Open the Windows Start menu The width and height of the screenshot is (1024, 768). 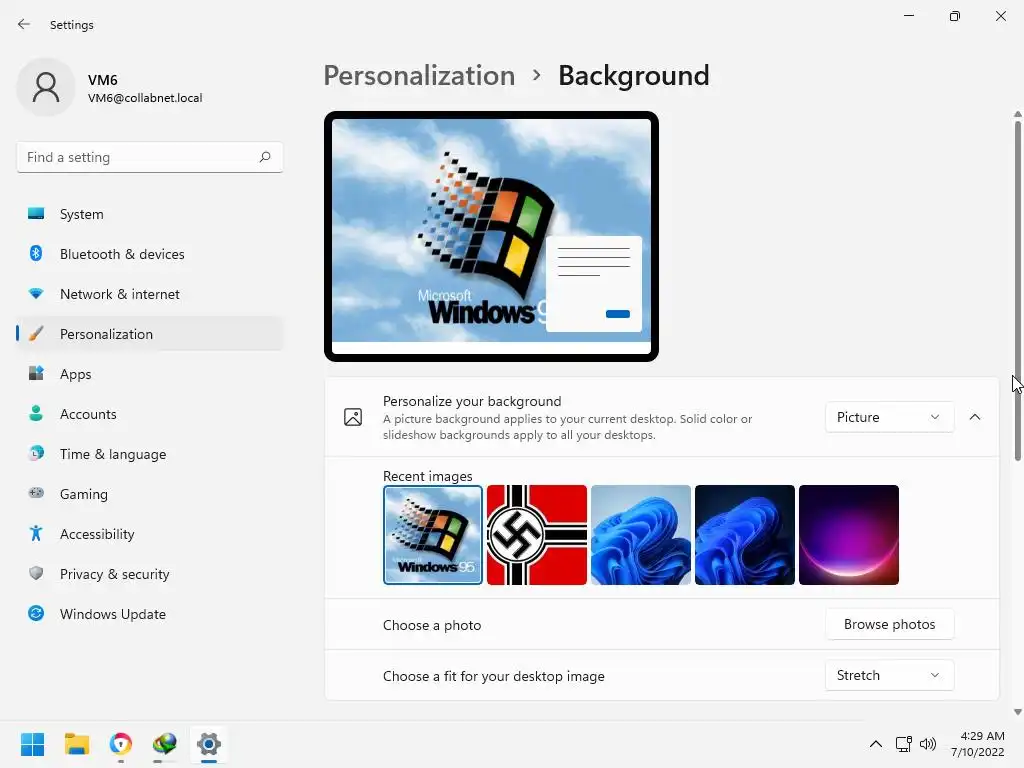pyautogui.click(x=33, y=744)
